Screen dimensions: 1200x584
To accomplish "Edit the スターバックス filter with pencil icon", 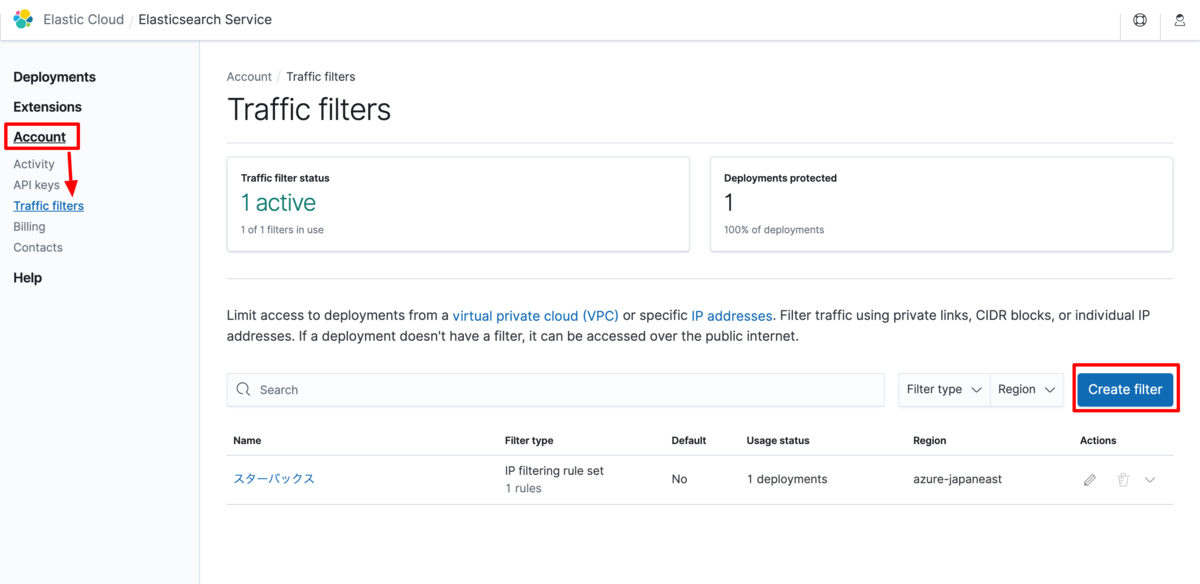I will 1090,480.
